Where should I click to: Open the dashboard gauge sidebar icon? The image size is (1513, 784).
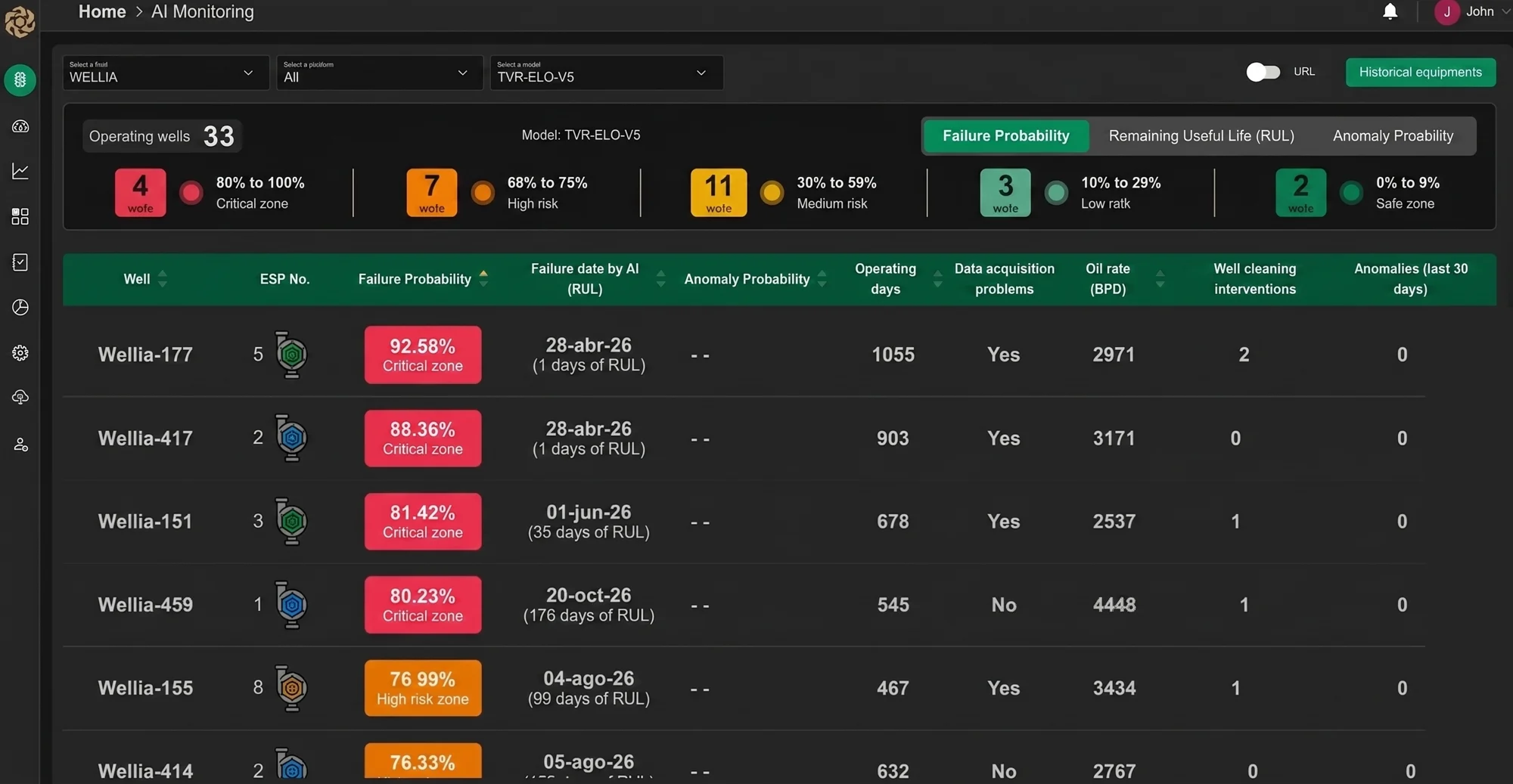click(x=20, y=126)
